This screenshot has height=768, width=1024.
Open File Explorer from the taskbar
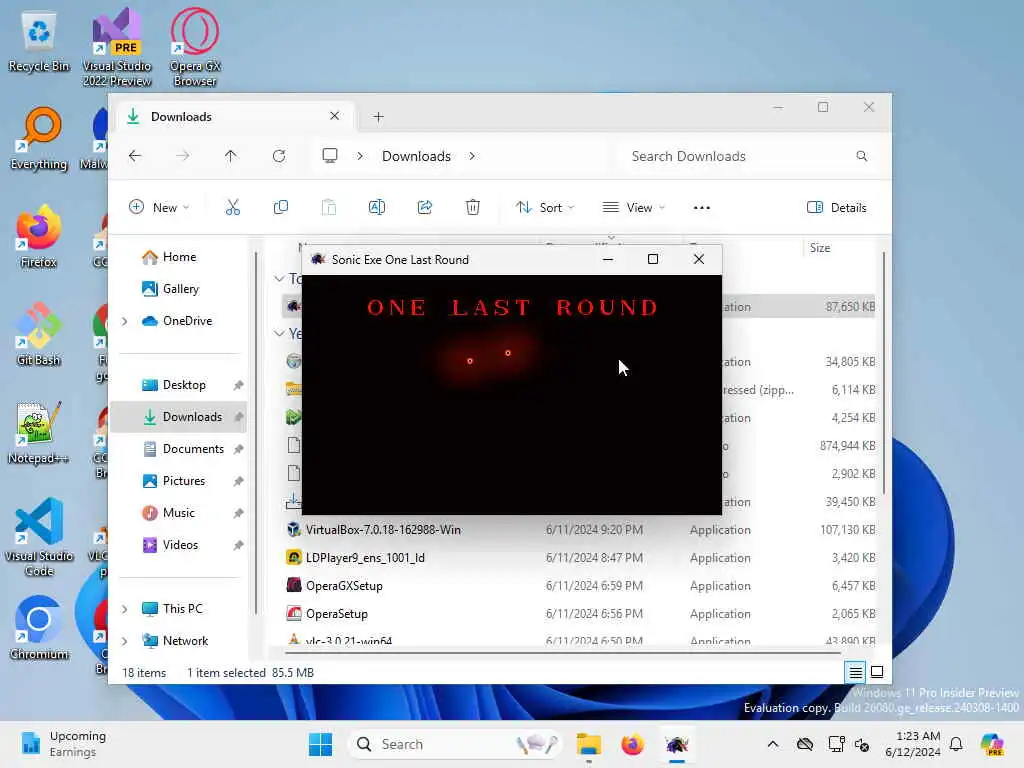(588, 744)
